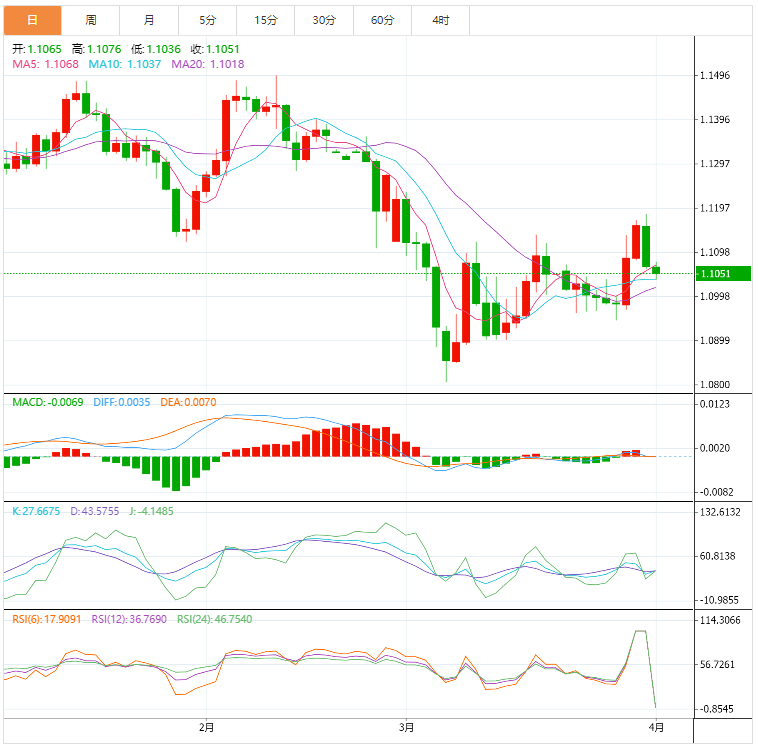Click the MA5 moving average label

pos(45,64)
